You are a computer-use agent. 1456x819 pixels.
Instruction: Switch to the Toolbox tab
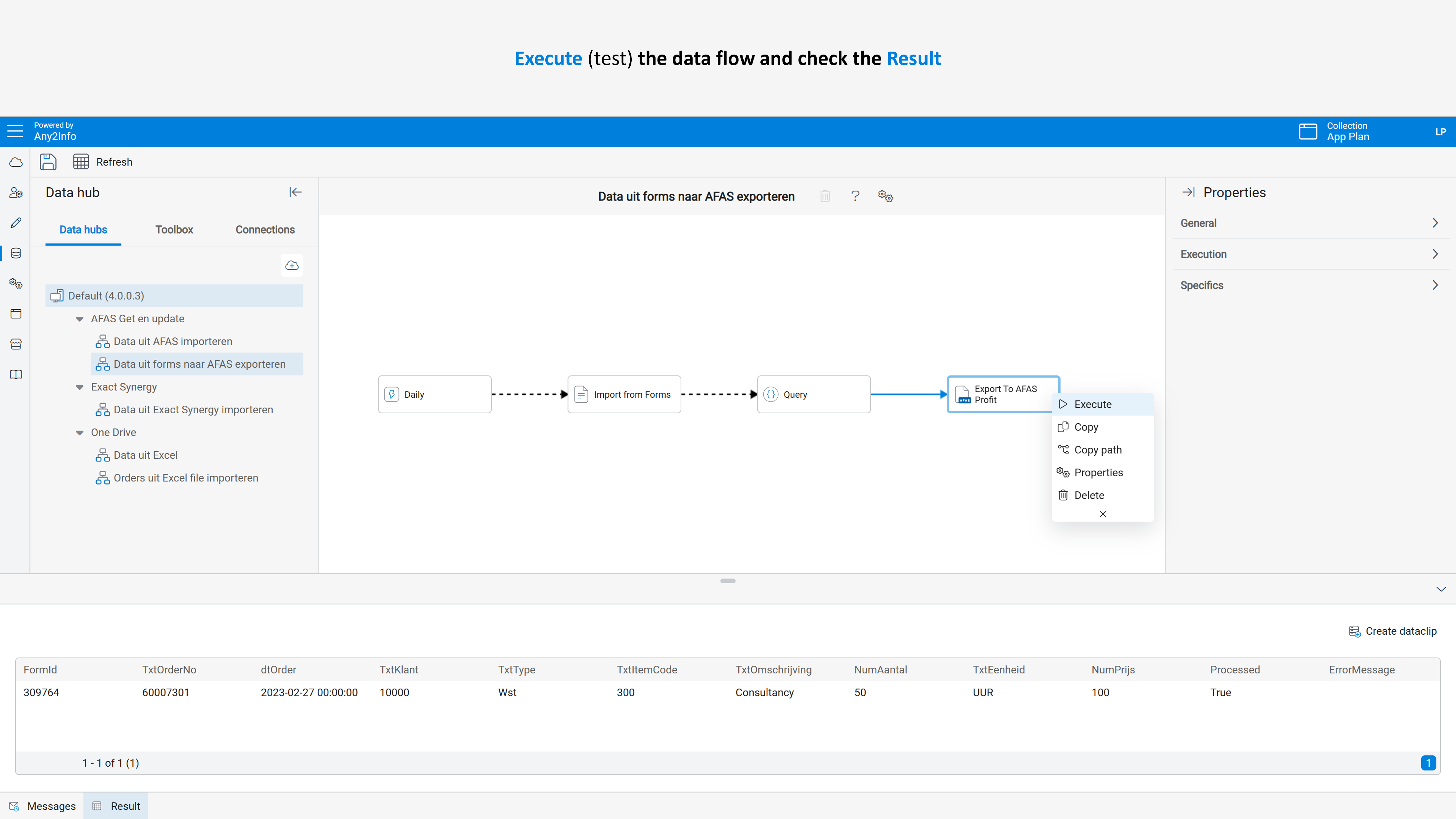point(174,229)
